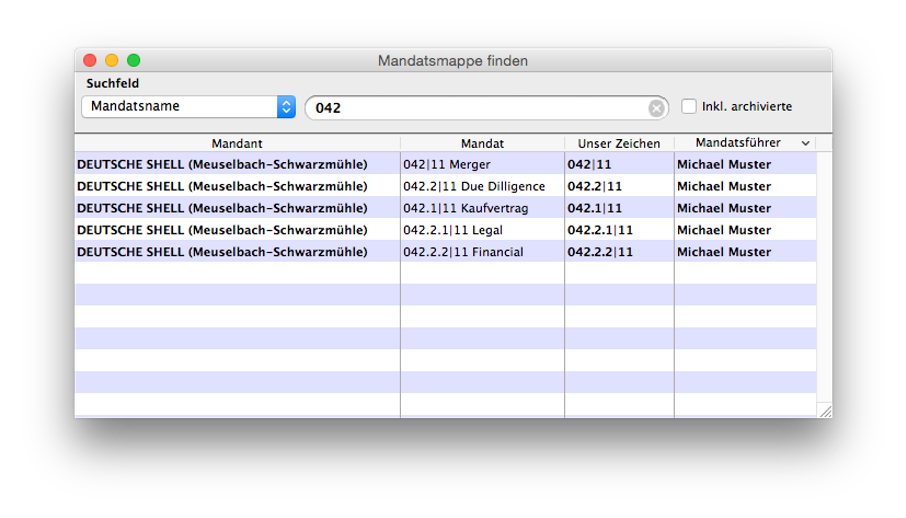This screenshot has height=518, width=906.
Task: Clear the search field with the x icon
Action: 656,108
